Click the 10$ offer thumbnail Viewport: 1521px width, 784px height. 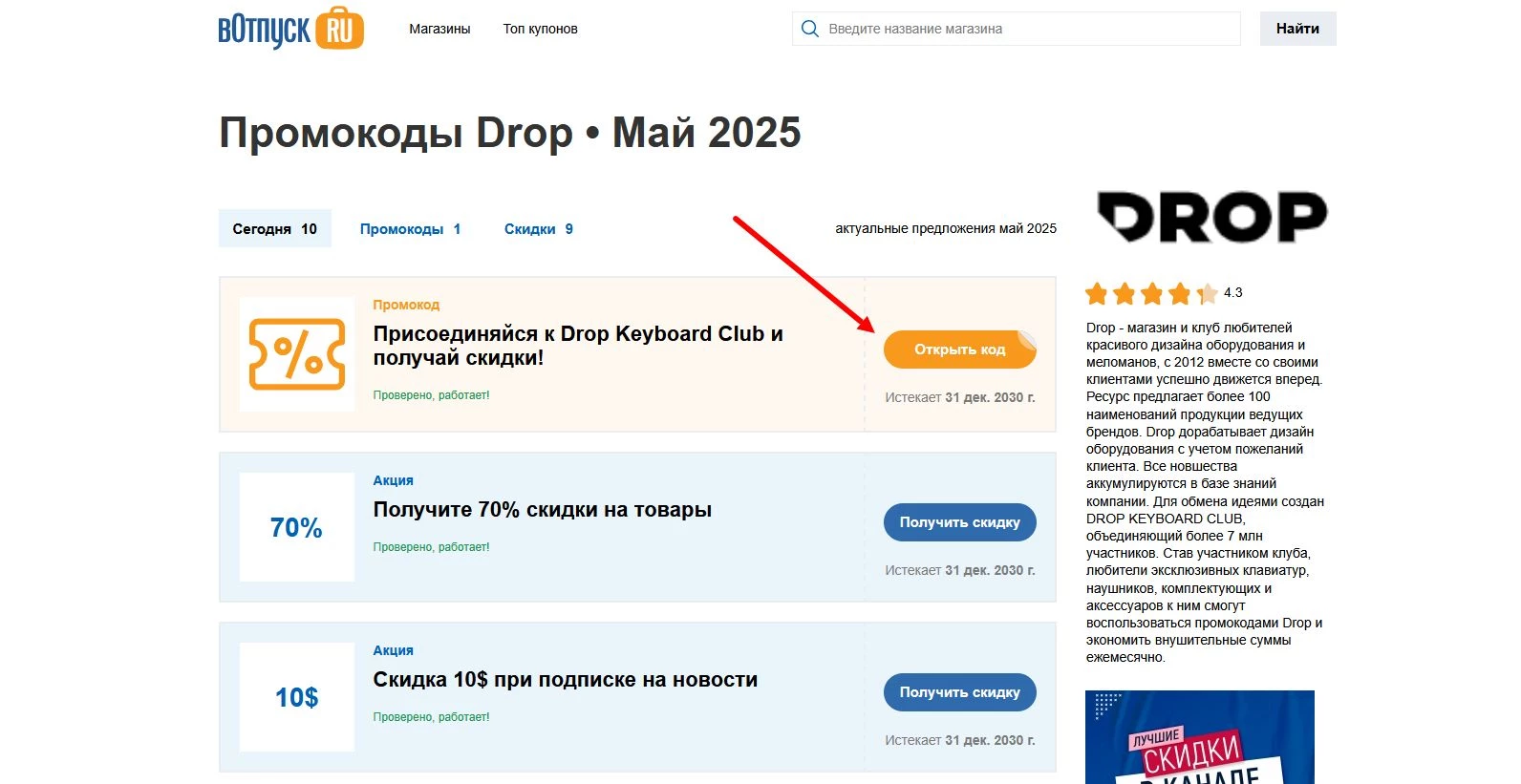[x=297, y=697]
